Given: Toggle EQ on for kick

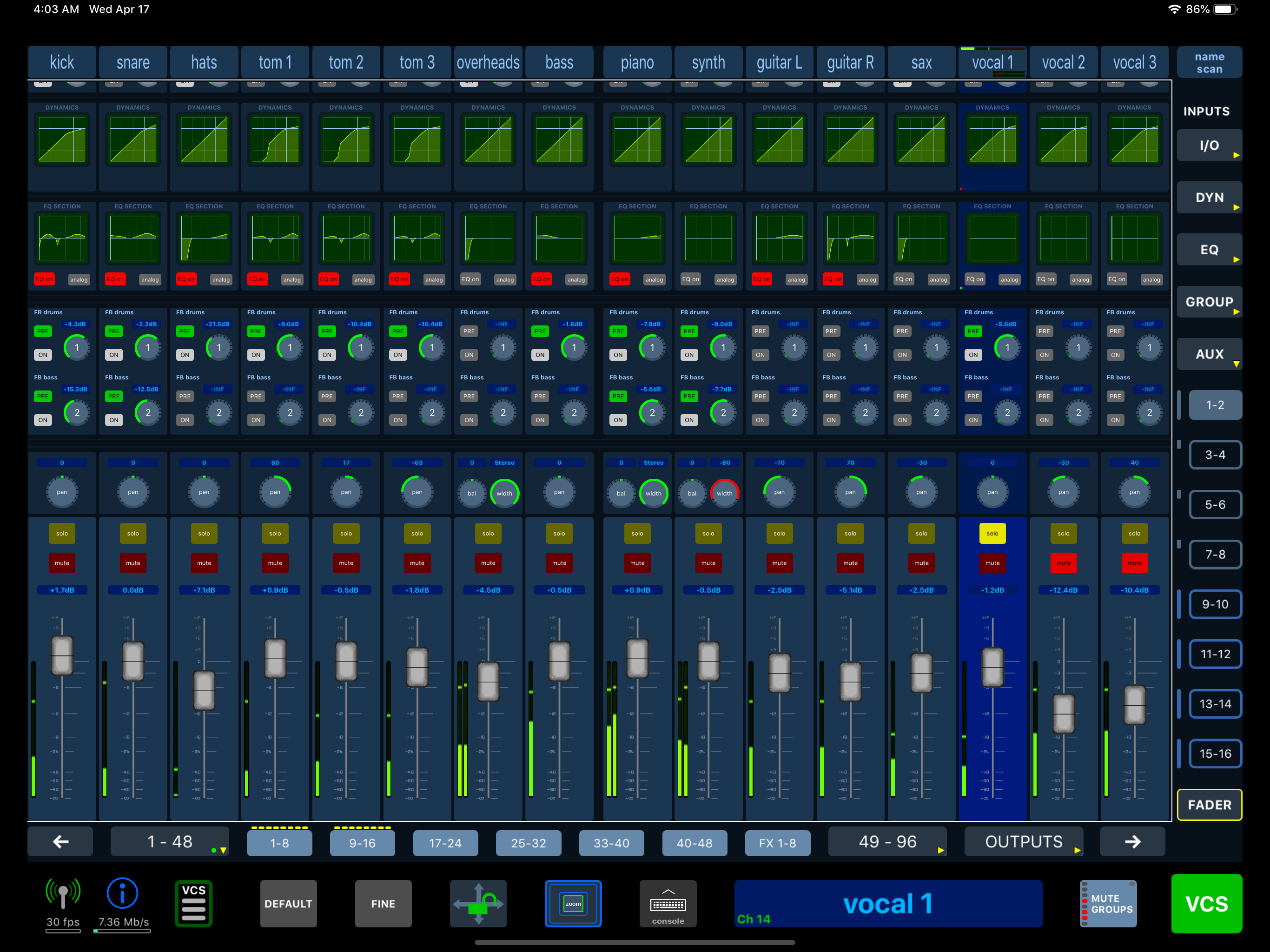Looking at the screenshot, I should coord(44,280).
